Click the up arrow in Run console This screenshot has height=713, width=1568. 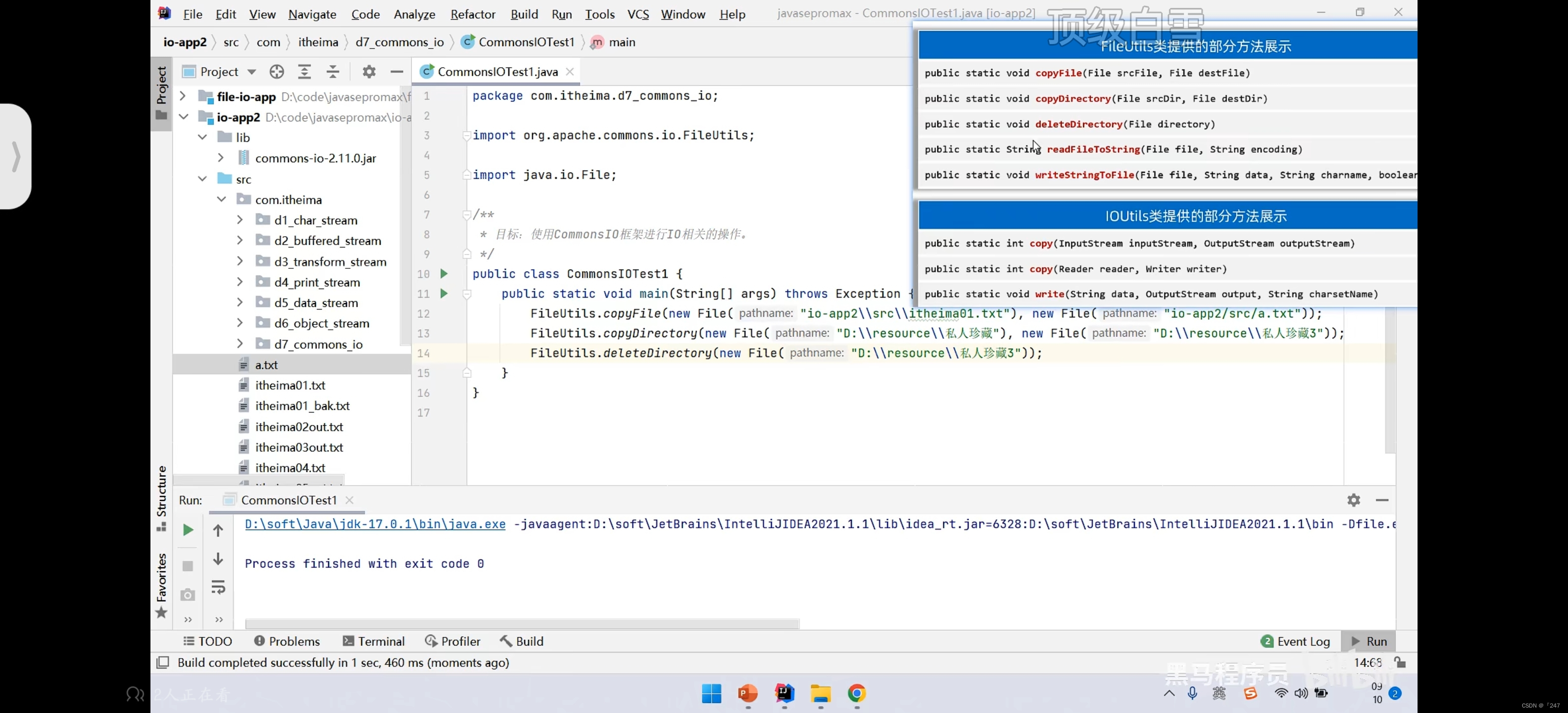coord(218,530)
